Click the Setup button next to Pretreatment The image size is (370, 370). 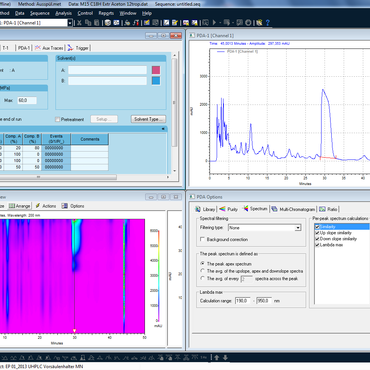(104, 119)
